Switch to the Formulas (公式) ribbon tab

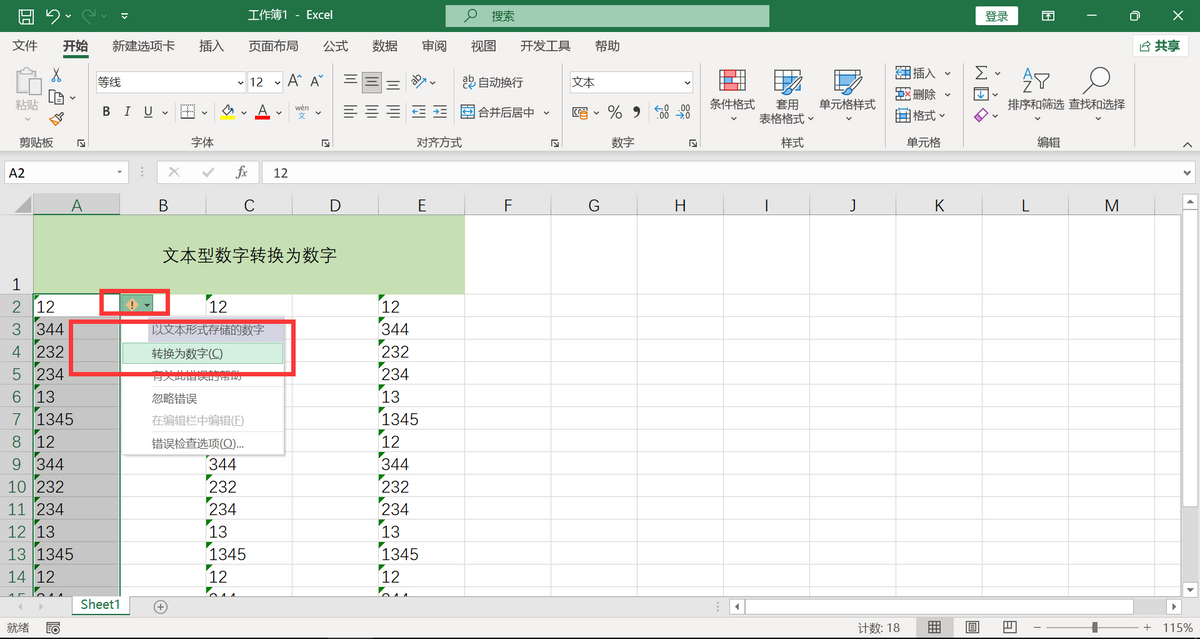pyautogui.click(x=335, y=46)
